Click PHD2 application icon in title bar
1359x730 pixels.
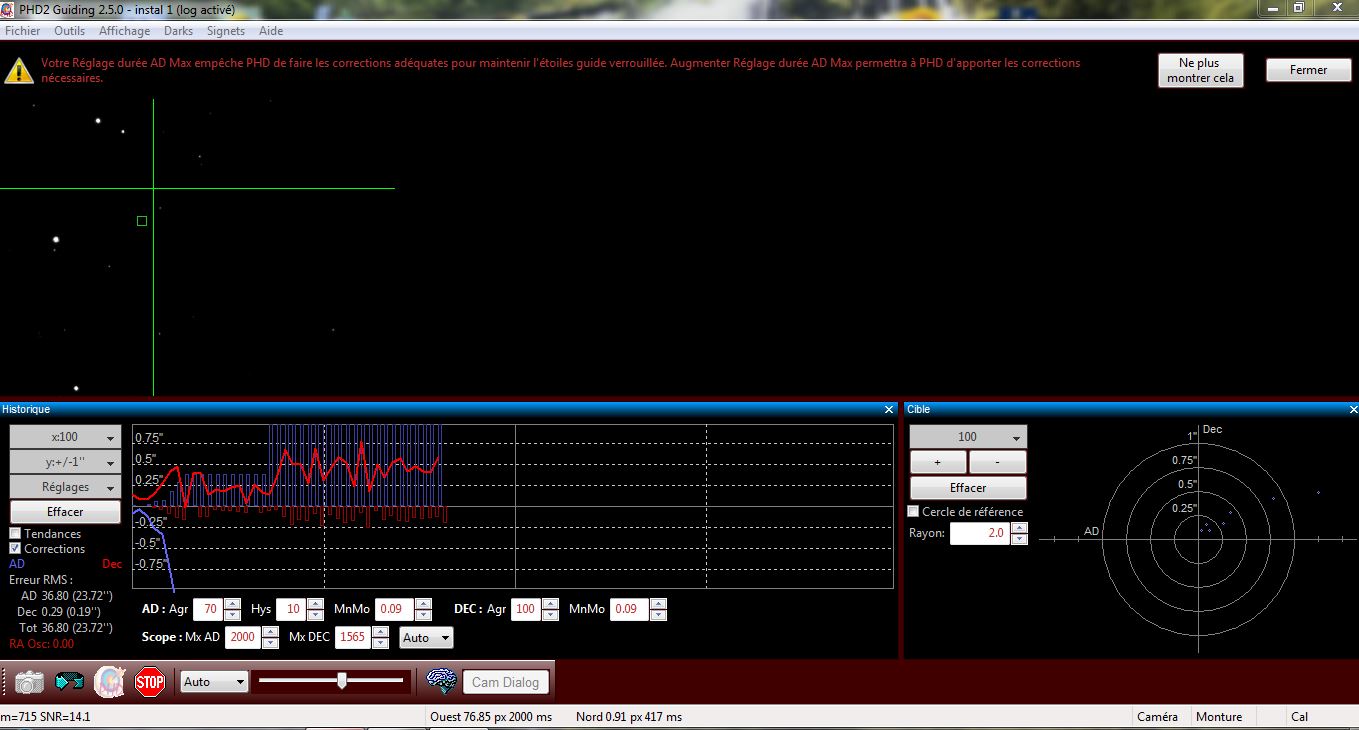9,10
